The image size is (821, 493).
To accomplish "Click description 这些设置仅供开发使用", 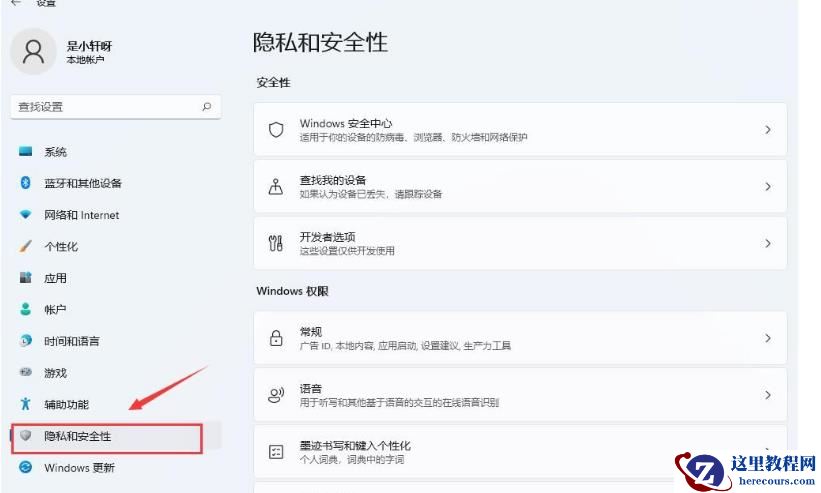I will [x=347, y=251].
